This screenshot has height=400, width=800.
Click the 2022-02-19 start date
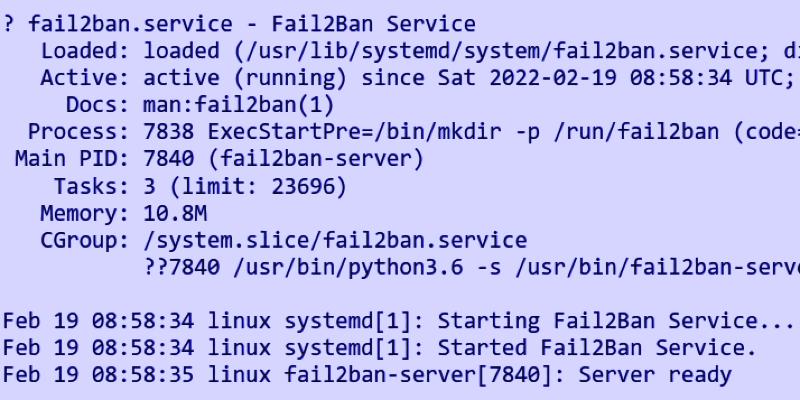tap(553, 78)
